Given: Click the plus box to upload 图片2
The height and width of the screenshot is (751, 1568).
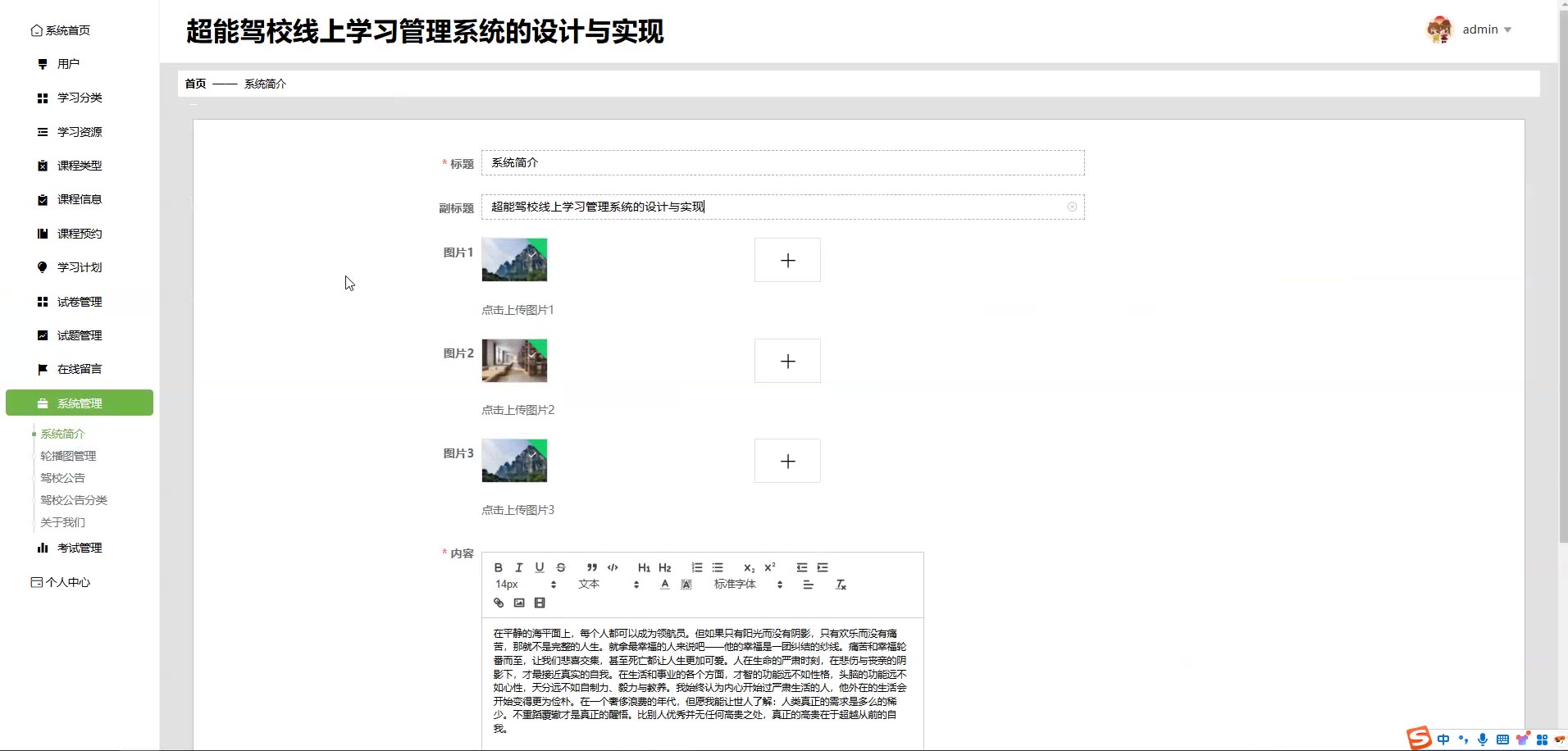Looking at the screenshot, I should (787, 361).
